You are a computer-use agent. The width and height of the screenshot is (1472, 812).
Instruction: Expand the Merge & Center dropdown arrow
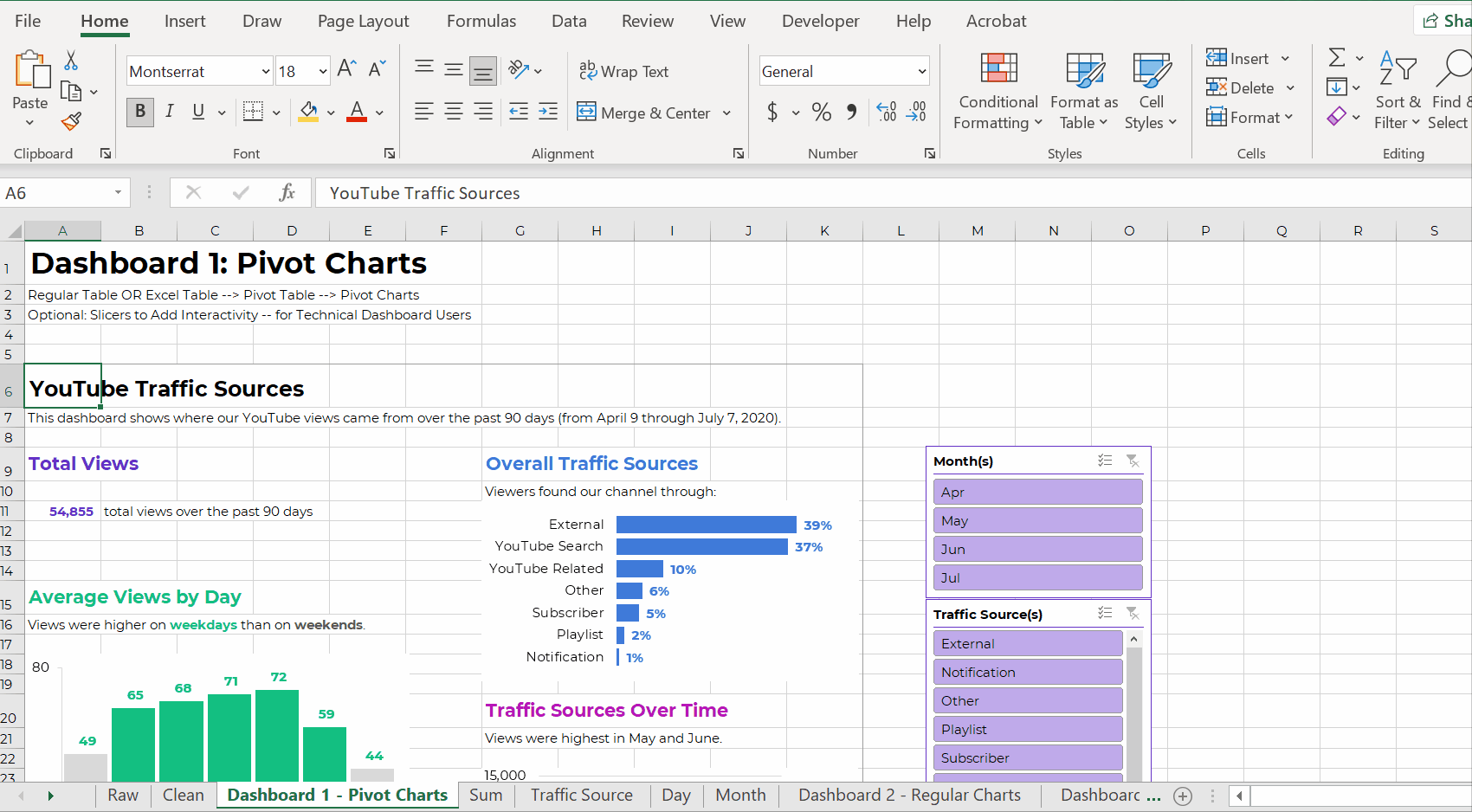[x=726, y=113]
